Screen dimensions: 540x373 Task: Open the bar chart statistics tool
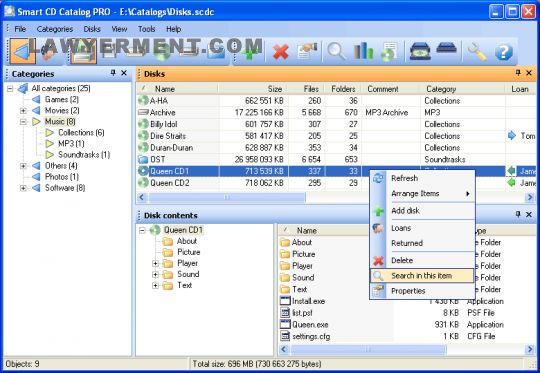point(363,52)
